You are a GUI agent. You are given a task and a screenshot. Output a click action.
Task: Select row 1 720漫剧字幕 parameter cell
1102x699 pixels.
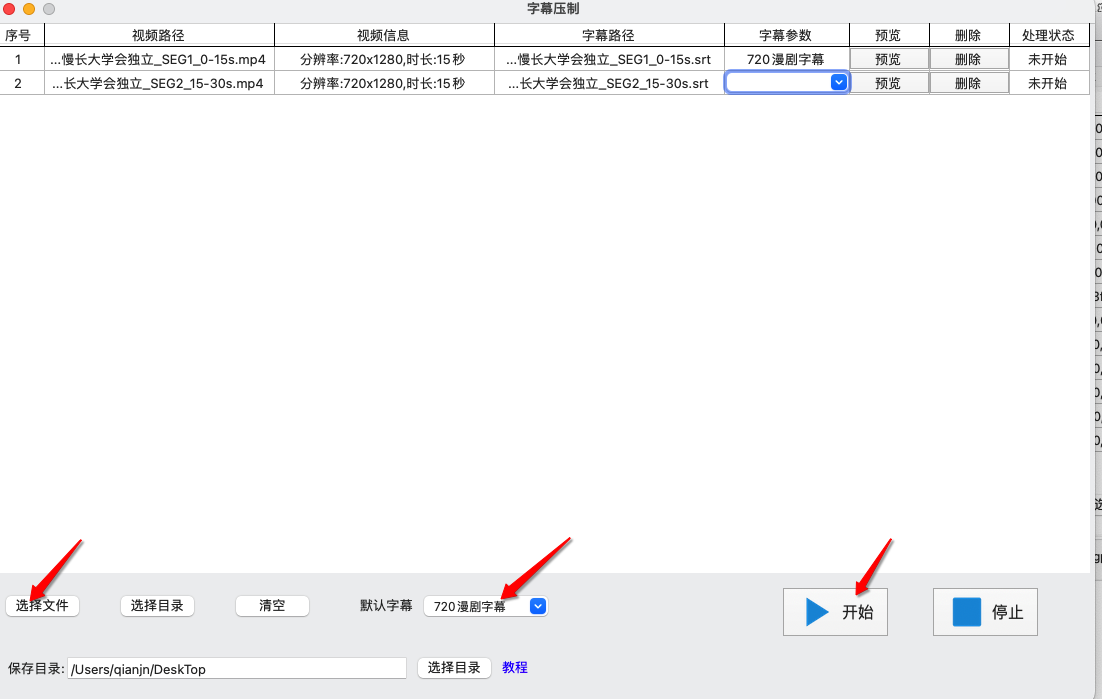pyautogui.click(x=786, y=59)
